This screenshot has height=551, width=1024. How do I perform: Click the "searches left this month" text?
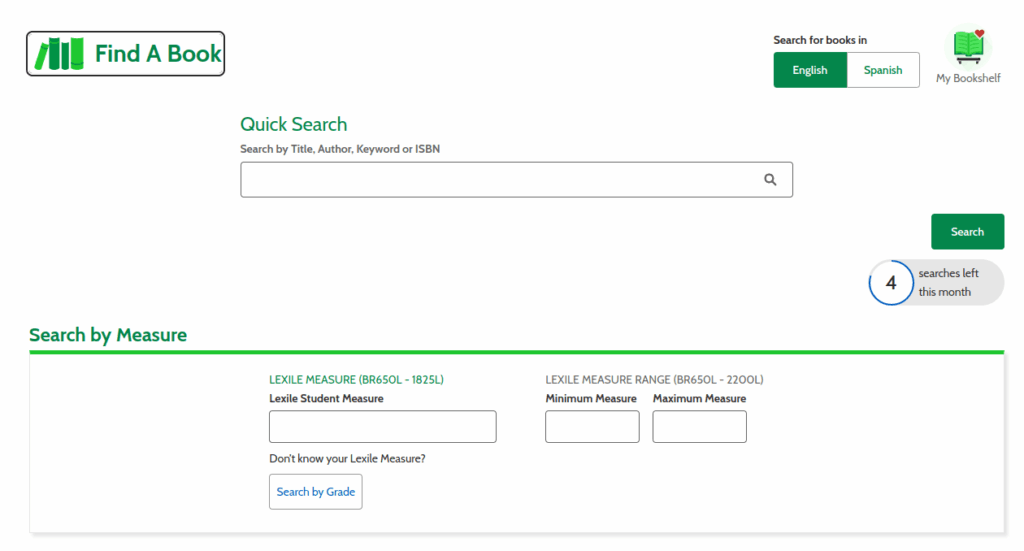[948, 283]
